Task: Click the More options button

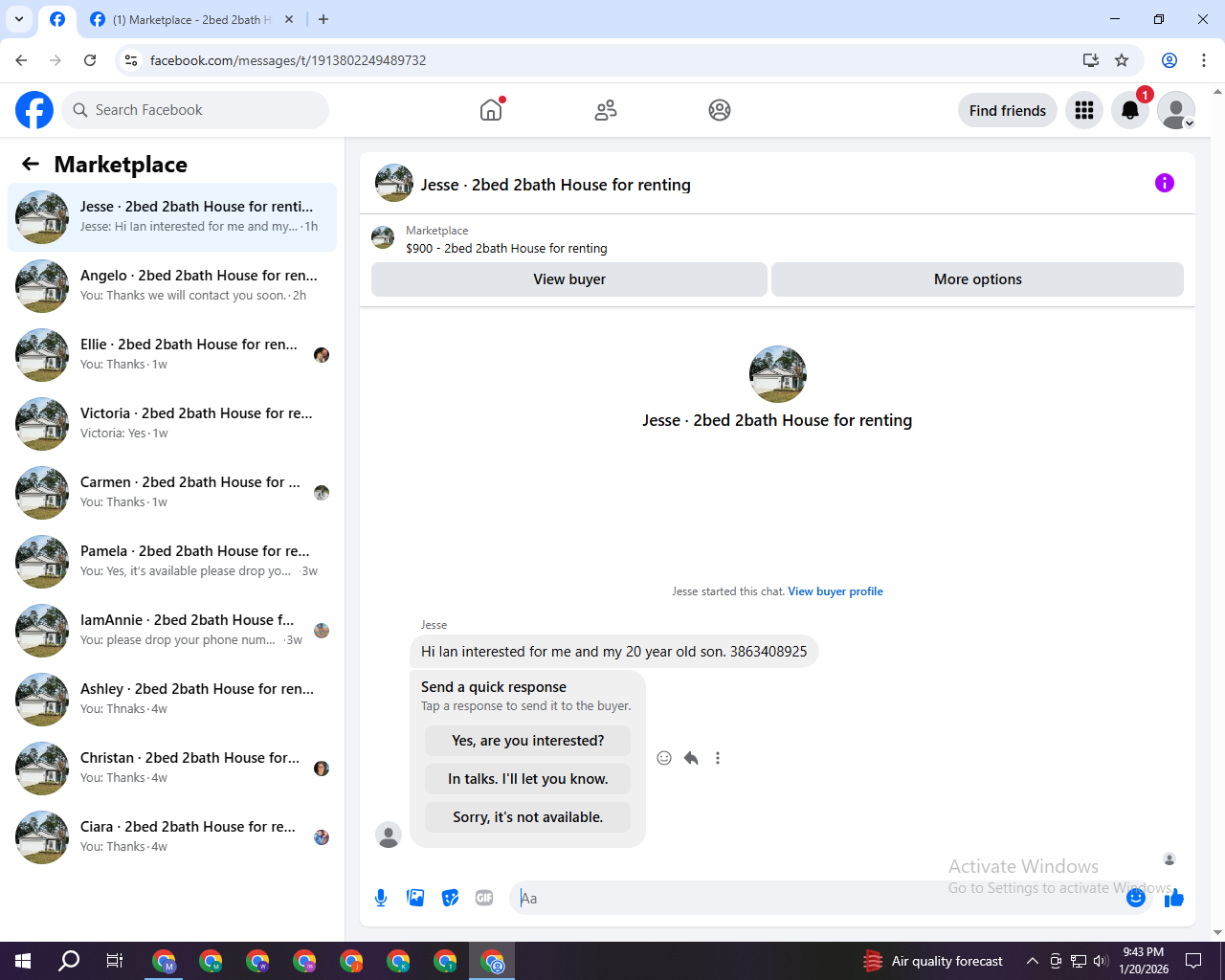Action: [x=977, y=279]
